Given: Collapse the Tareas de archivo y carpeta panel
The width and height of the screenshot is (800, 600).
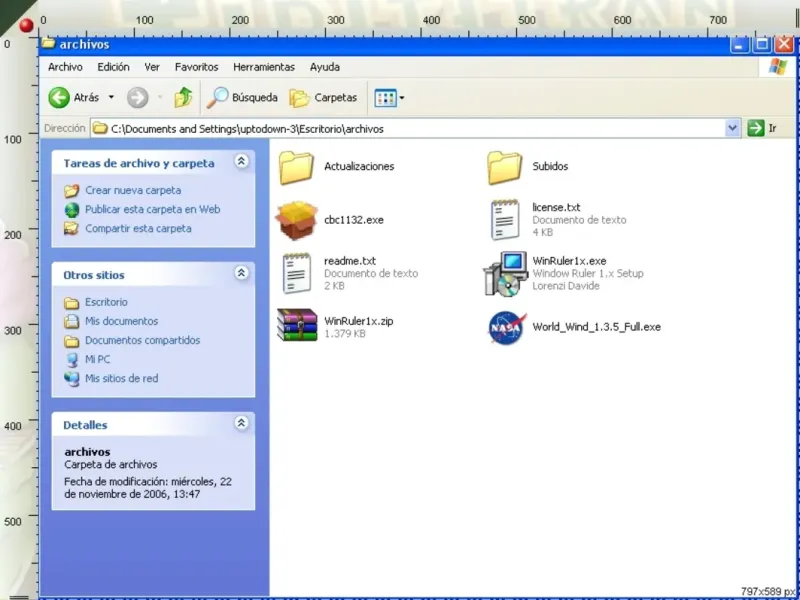Looking at the screenshot, I should click(241, 162).
